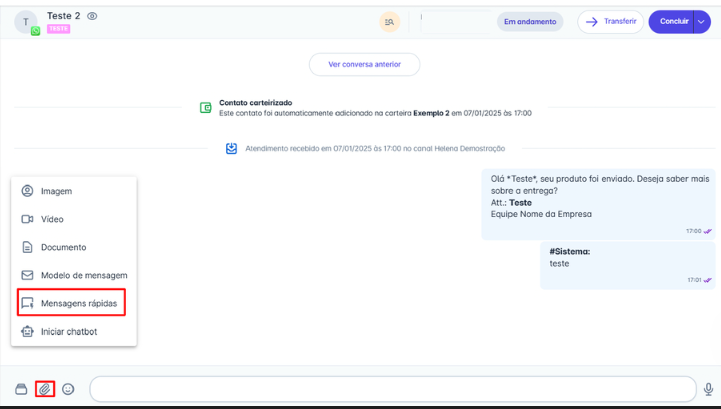Toggle the eye icon next to Teste 2
721x409 pixels.
[93, 16]
